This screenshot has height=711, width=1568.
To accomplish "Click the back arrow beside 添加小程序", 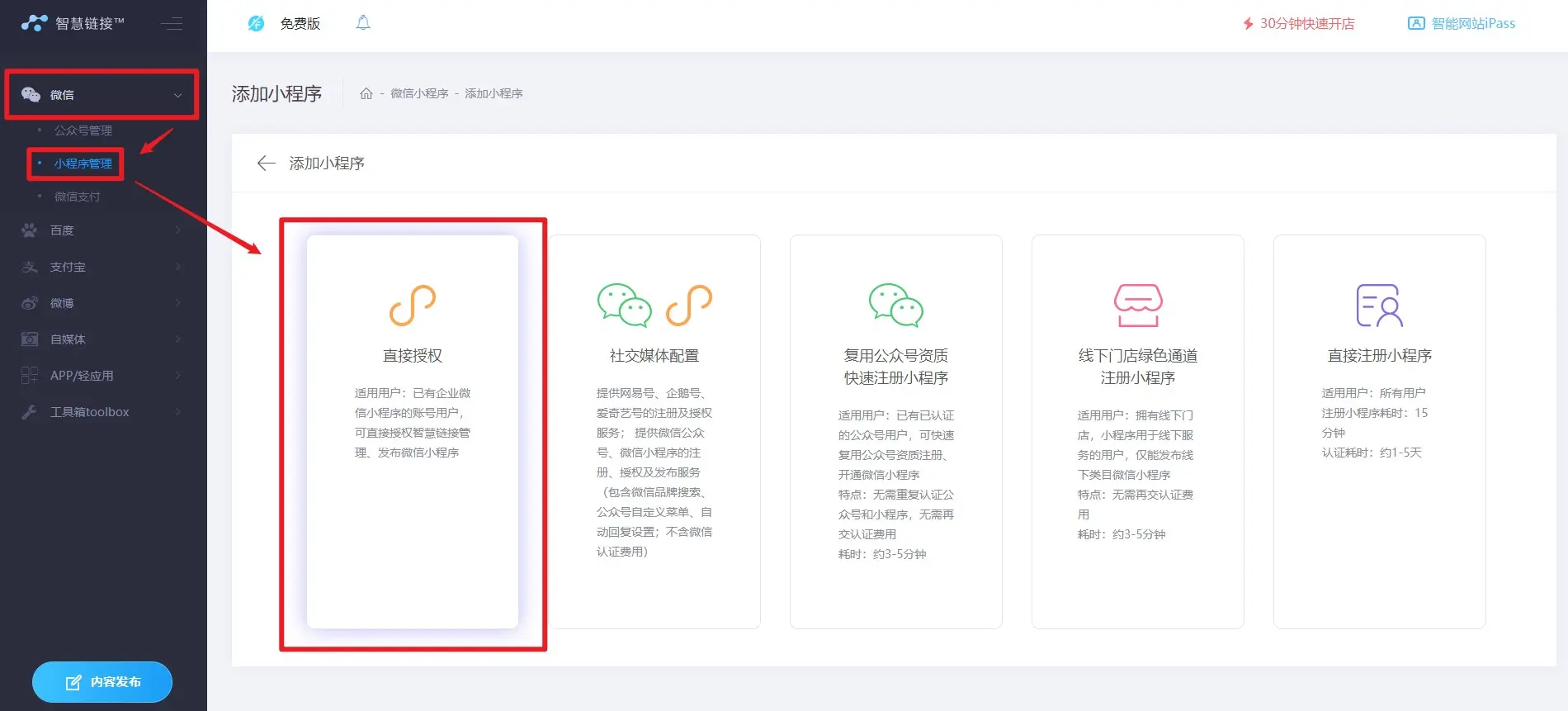I will pyautogui.click(x=266, y=164).
